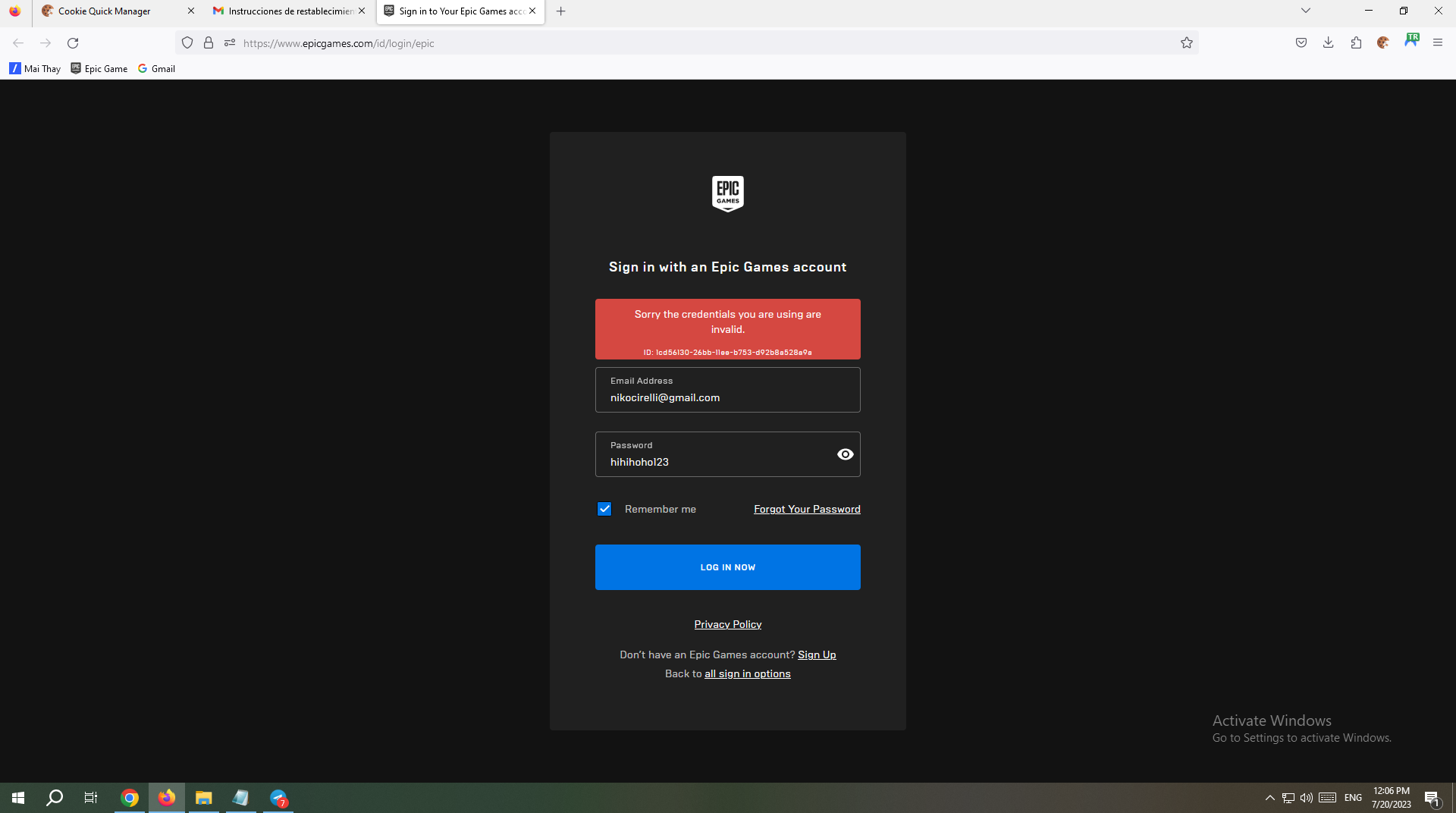Click the Epic Games logo
The image size is (1456, 813).
point(728,193)
